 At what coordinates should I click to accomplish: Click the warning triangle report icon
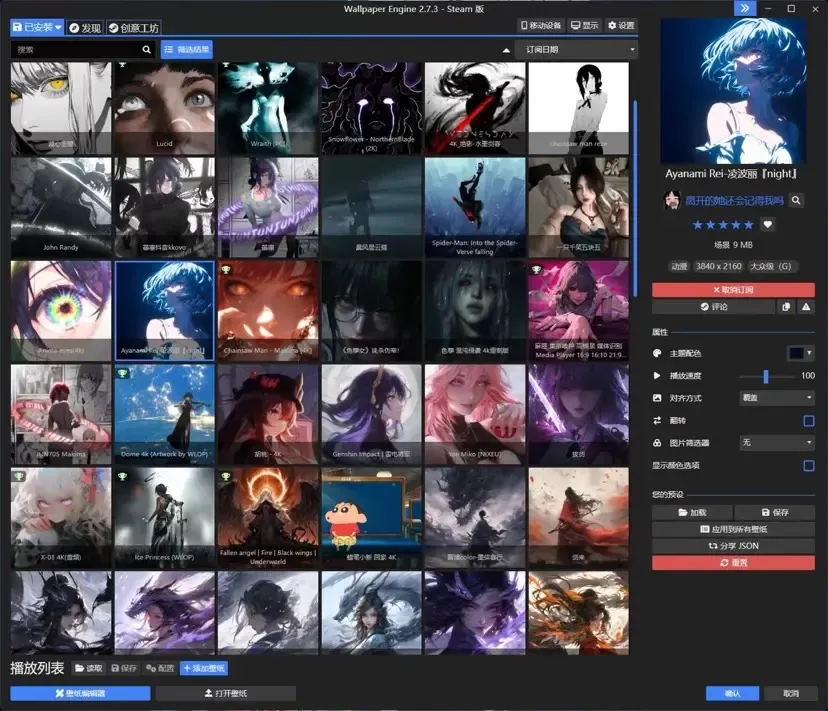(x=806, y=307)
